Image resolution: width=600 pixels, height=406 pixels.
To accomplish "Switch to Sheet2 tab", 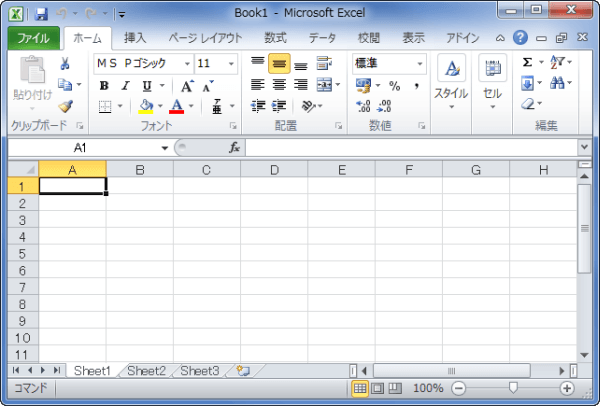I will (x=147, y=371).
